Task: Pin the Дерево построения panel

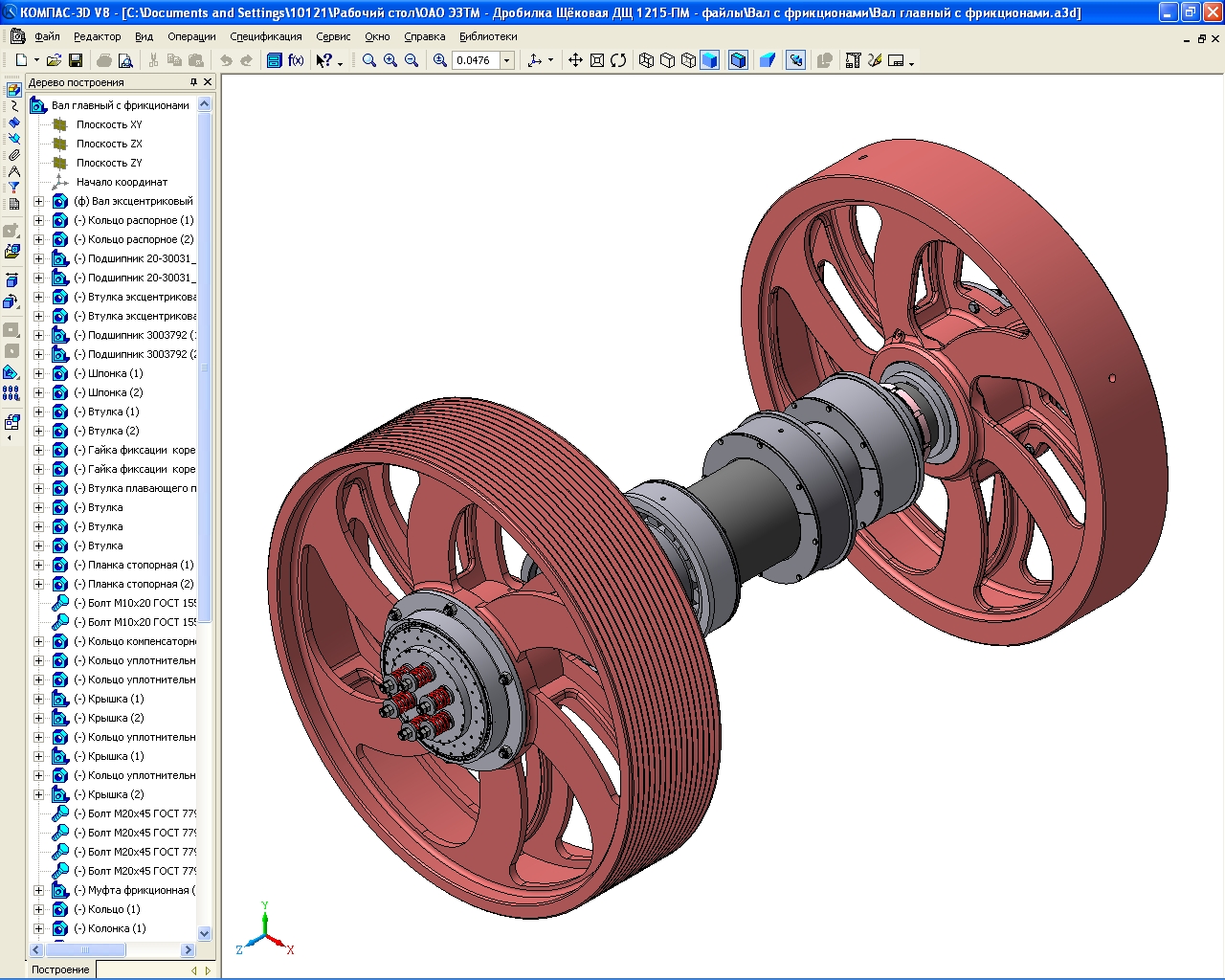Action: [x=193, y=82]
